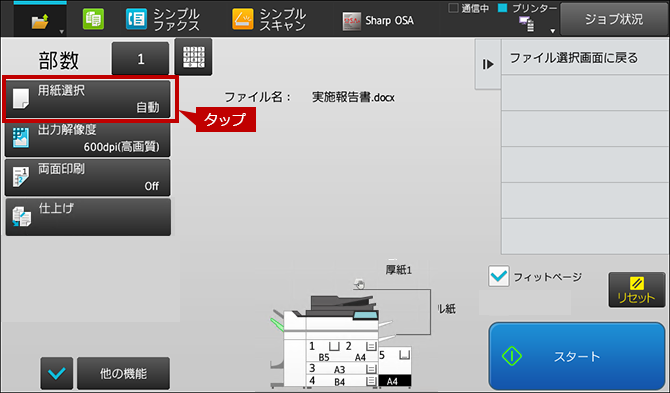Select paper tray 4 (B4) on diagram
Image resolution: width=670 pixels, height=393 pixels.
342,381
